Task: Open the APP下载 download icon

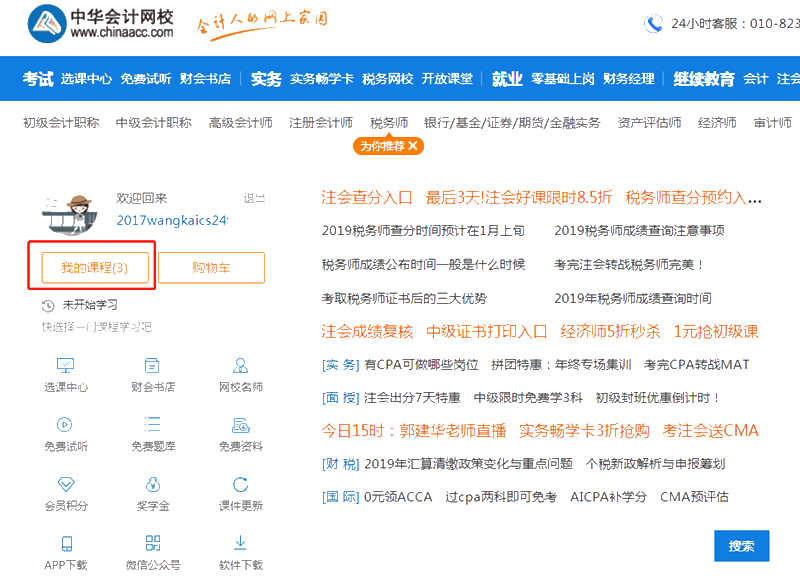Action: [x=65, y=553]
